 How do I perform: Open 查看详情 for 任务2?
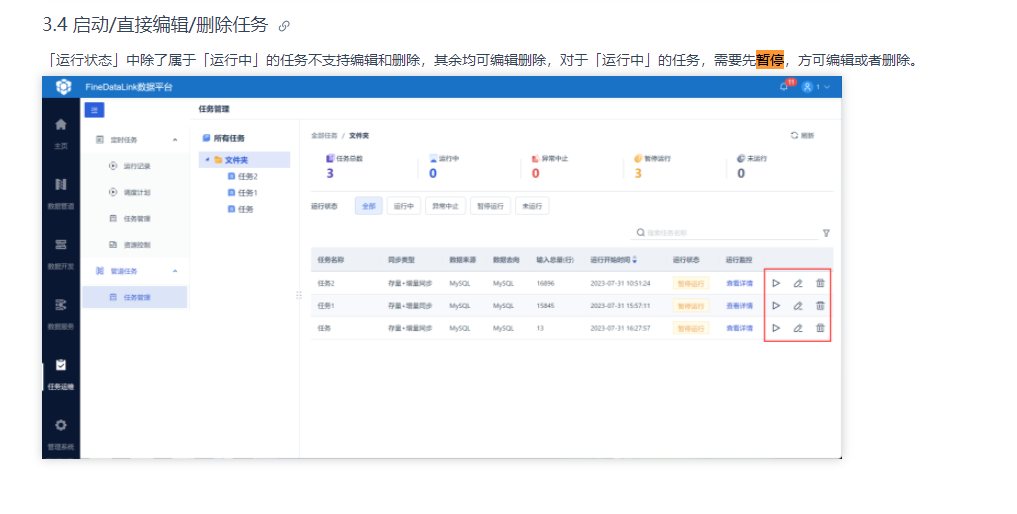(739, 284)
